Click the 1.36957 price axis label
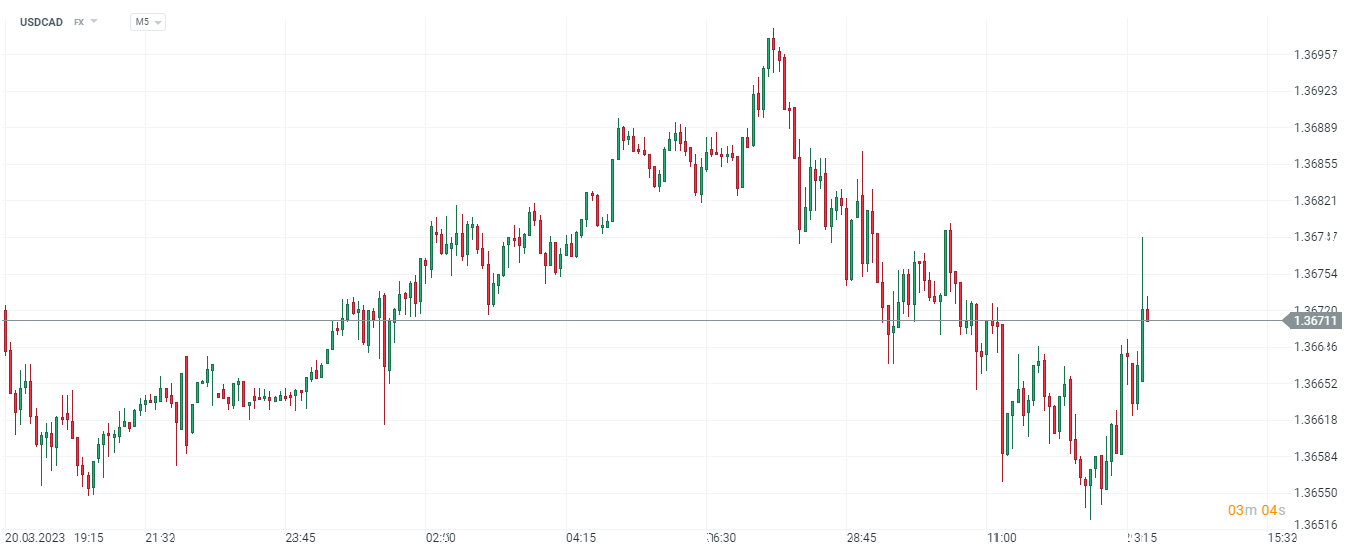 click(x=1315, y=55)
